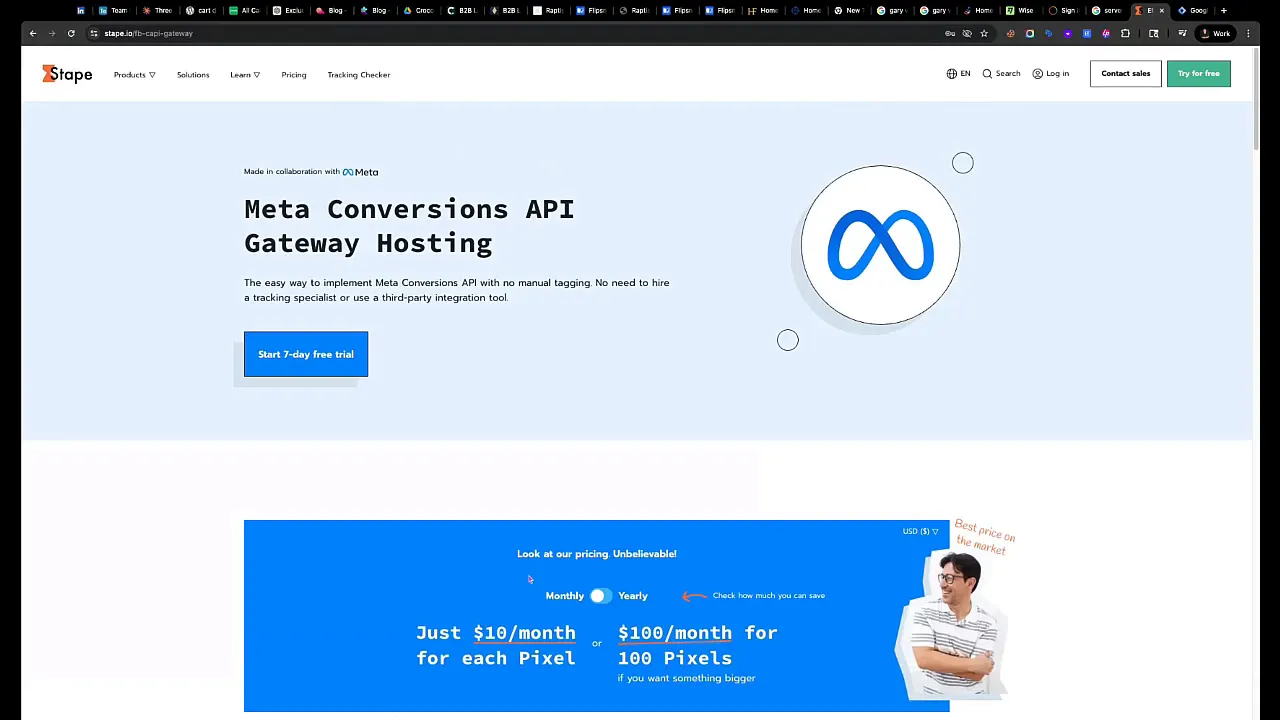
Task: Click the Try for free button
Action: (x=1198, y=73)
